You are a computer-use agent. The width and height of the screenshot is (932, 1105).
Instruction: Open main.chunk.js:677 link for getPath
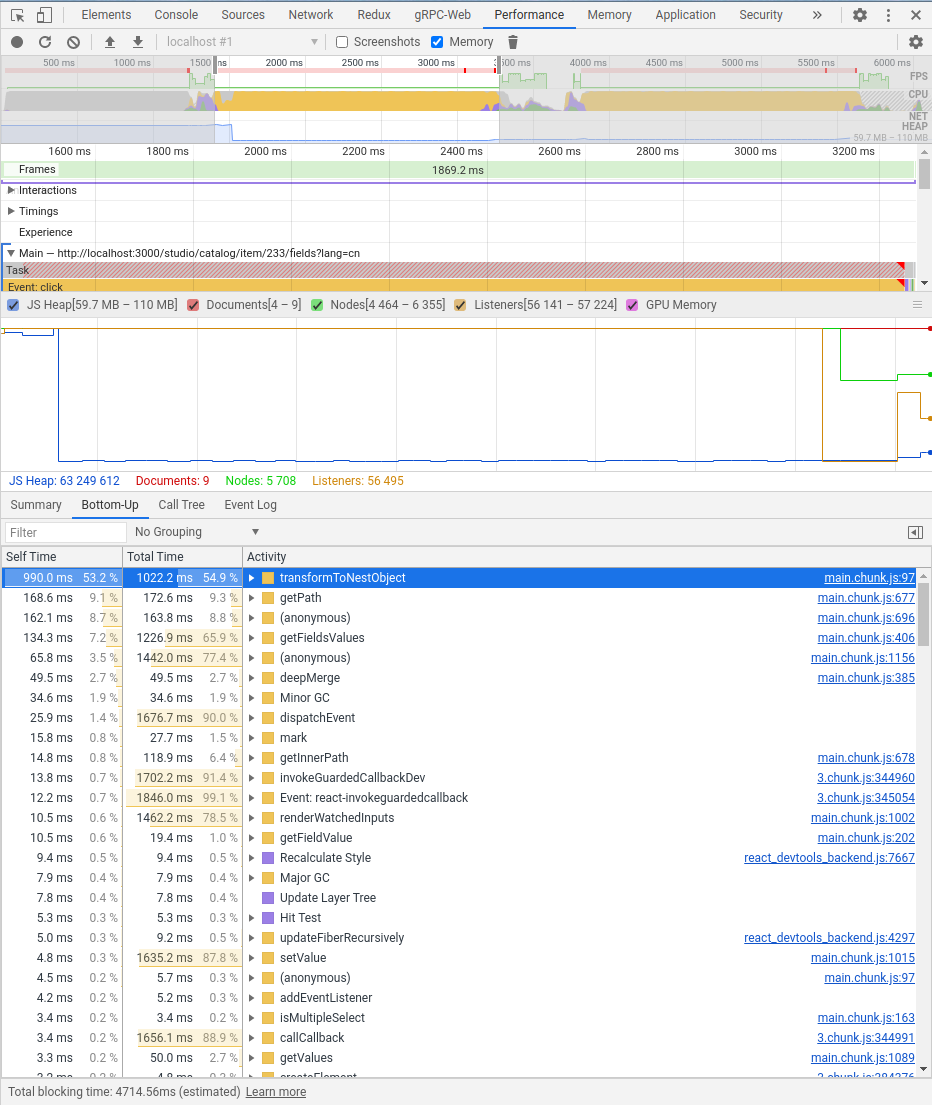[866, 598]
